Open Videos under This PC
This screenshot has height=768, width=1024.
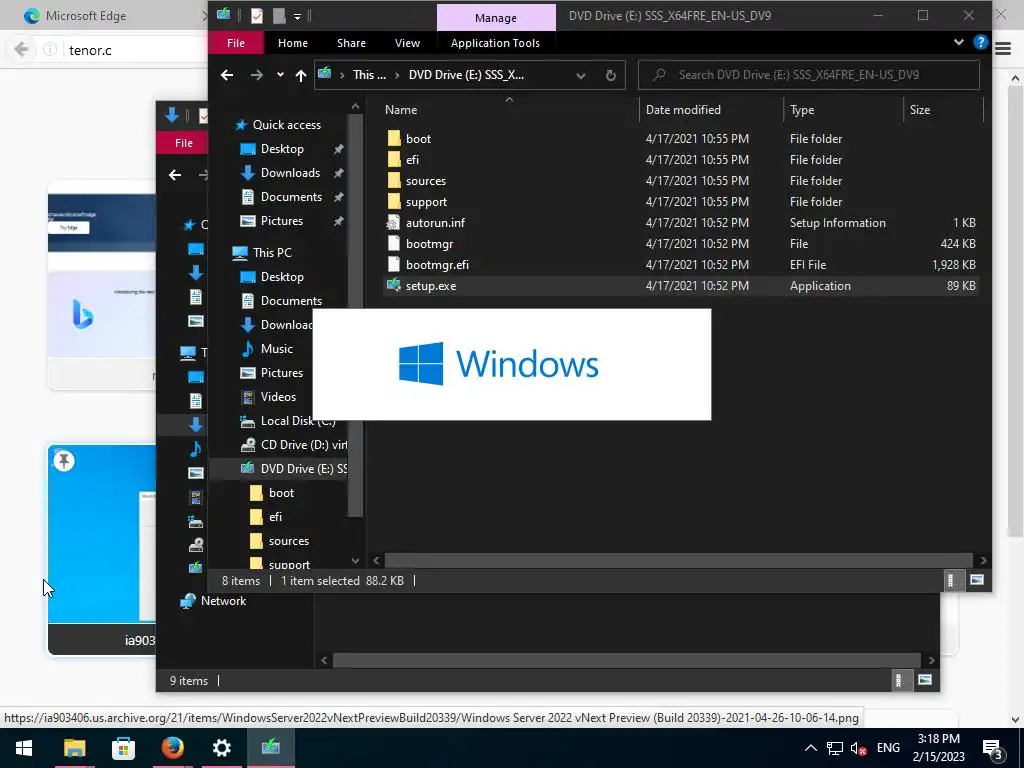point(278,397)
